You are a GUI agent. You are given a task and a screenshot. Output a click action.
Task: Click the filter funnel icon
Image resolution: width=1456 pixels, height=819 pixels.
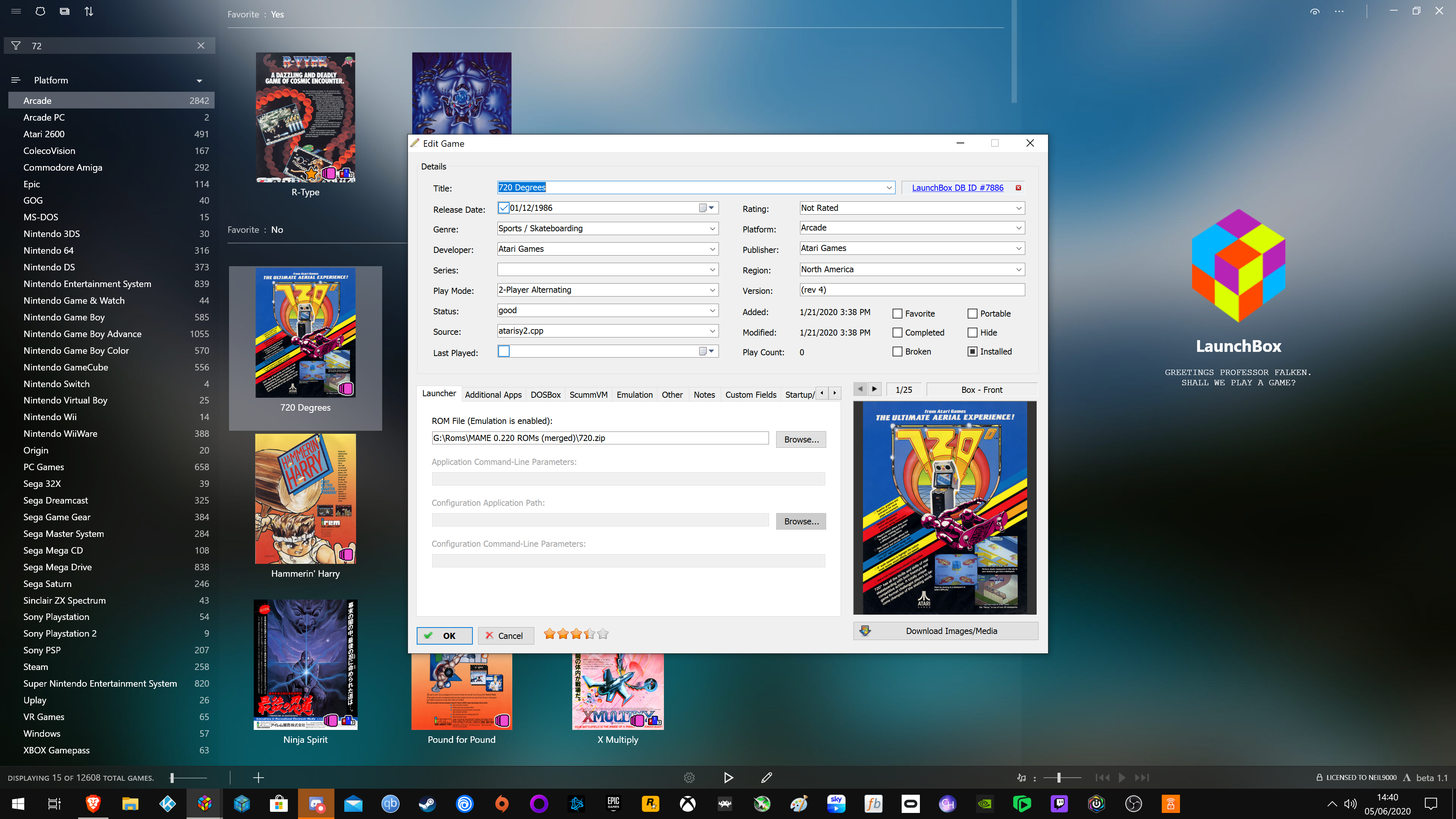(16, 46)
